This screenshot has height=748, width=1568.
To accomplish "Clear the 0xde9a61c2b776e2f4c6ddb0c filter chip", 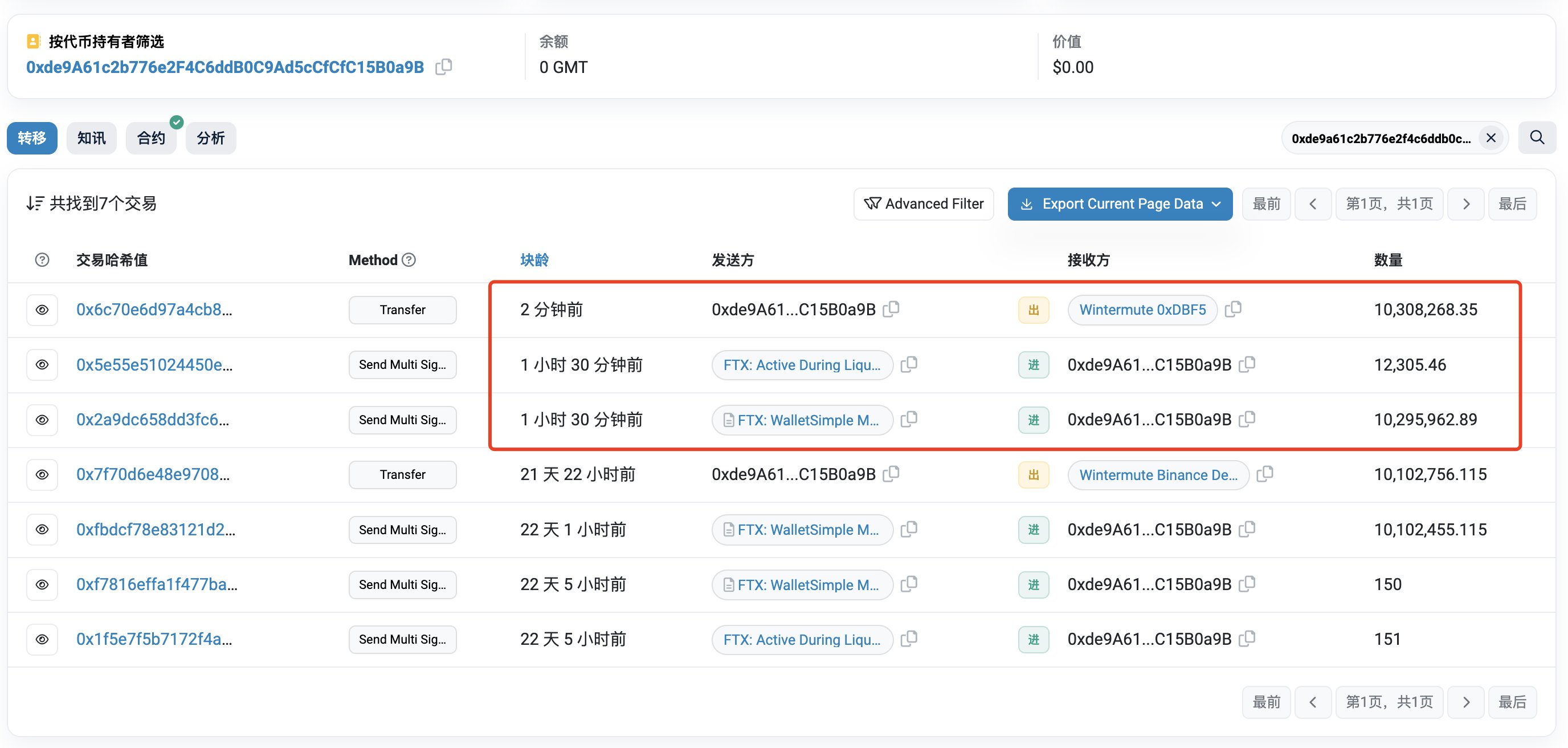I will (1491, 139).
